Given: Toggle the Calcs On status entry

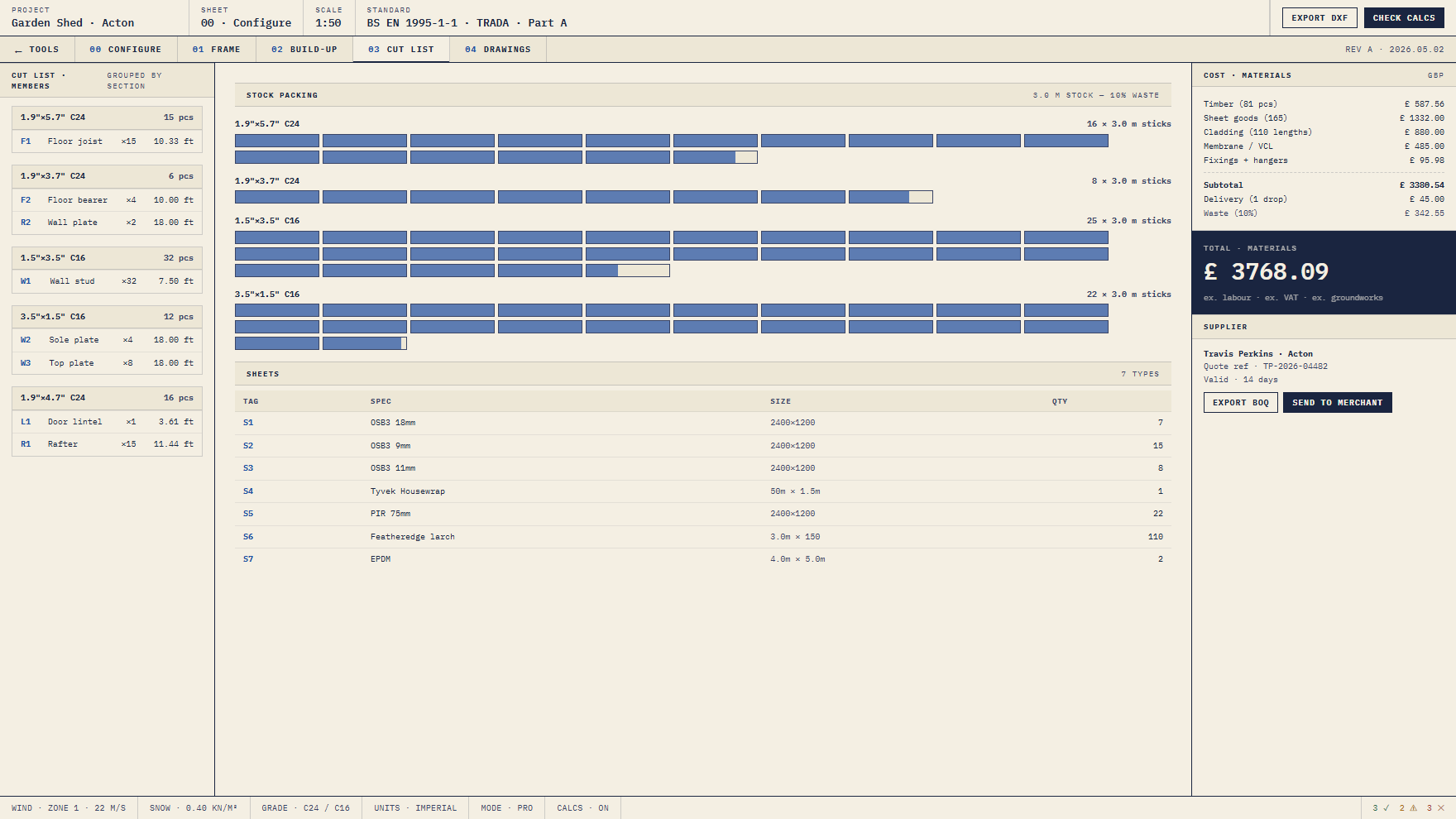Looking at the screenshot, I should pos(583,808).
